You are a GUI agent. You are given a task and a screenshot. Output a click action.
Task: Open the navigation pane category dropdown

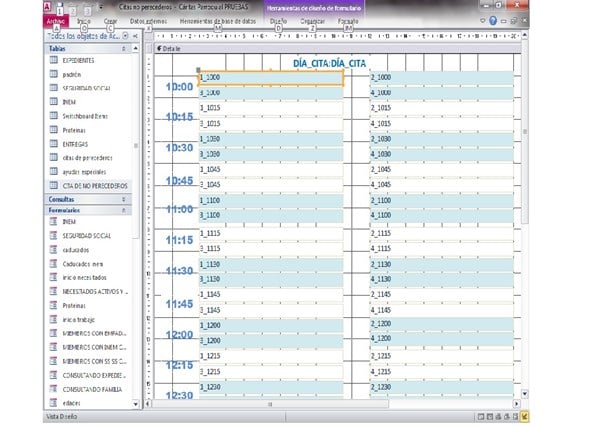(x=124, y=35)
